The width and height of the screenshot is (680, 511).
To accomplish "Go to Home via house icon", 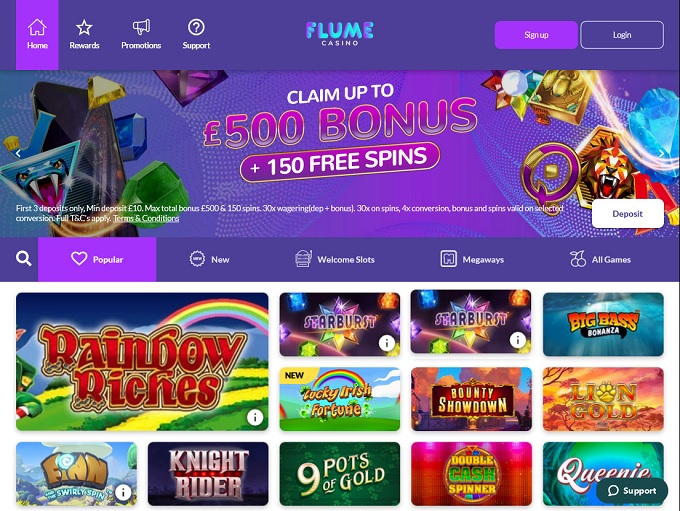I will 37,27.
